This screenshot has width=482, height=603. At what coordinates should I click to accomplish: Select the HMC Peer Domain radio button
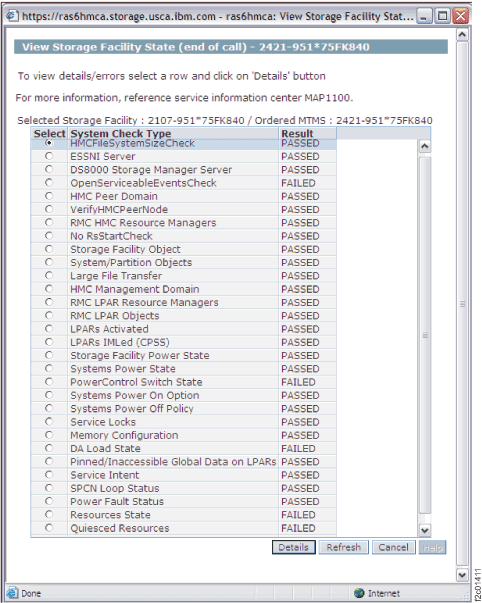(49, 196)
